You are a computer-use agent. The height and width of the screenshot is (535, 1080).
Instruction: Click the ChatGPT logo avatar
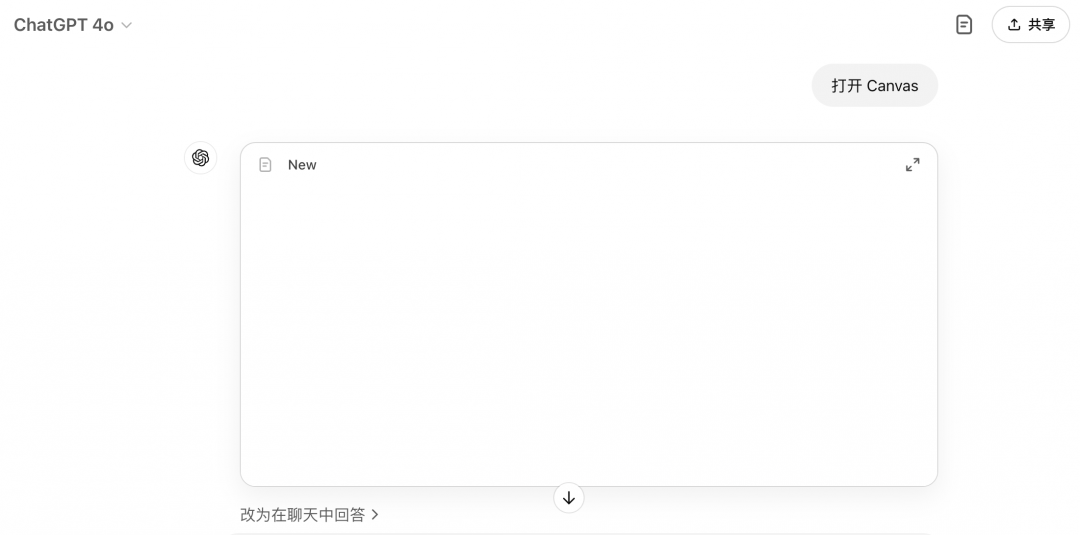pos(200,158)
